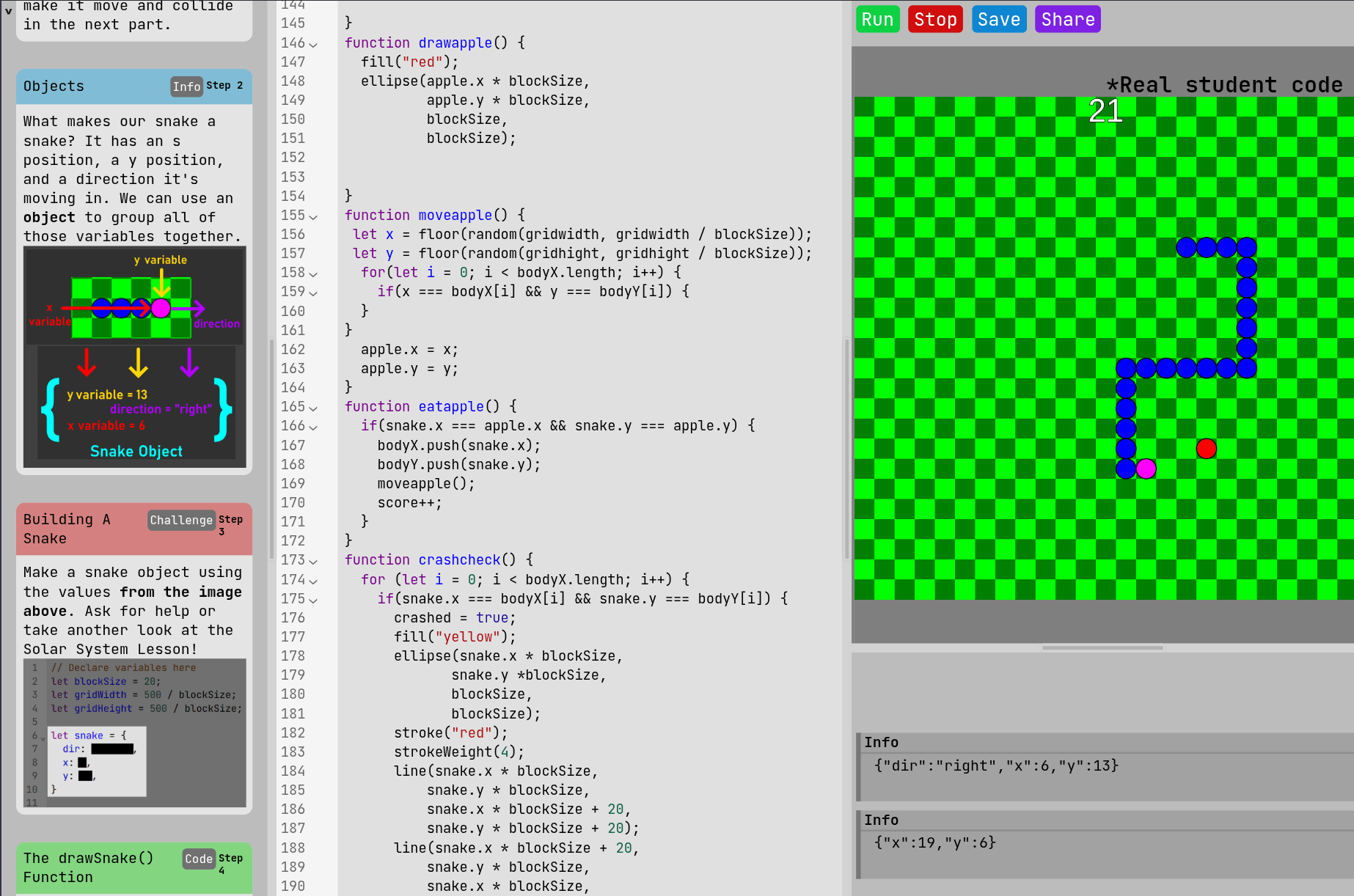Collapse fold arrow at line 173 crashcheck
The width and height of the screenshot is (1354, 896).
pos(313,561)
